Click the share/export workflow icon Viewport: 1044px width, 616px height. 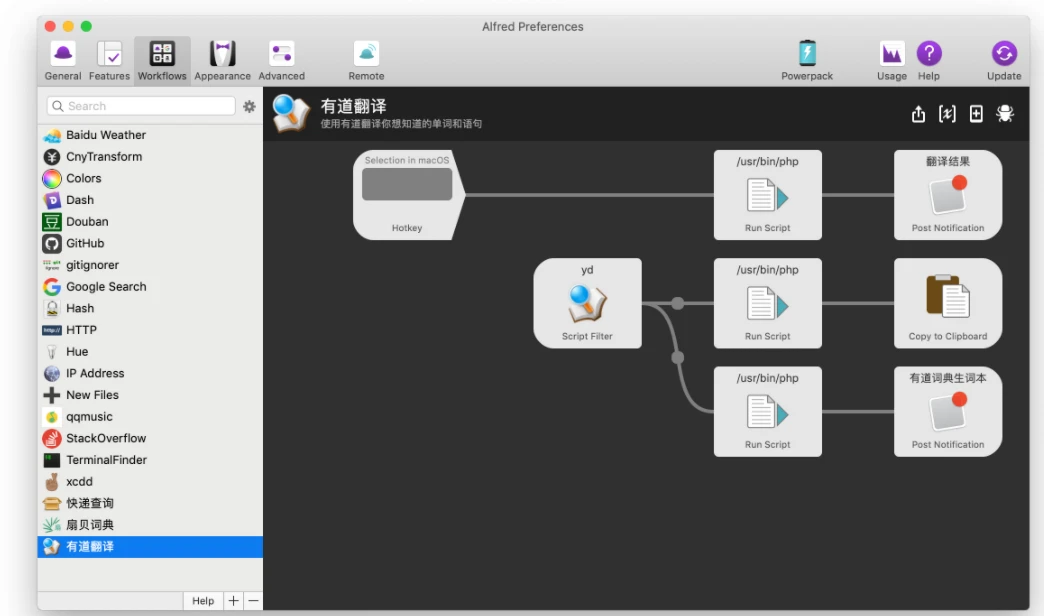(918, 114)
